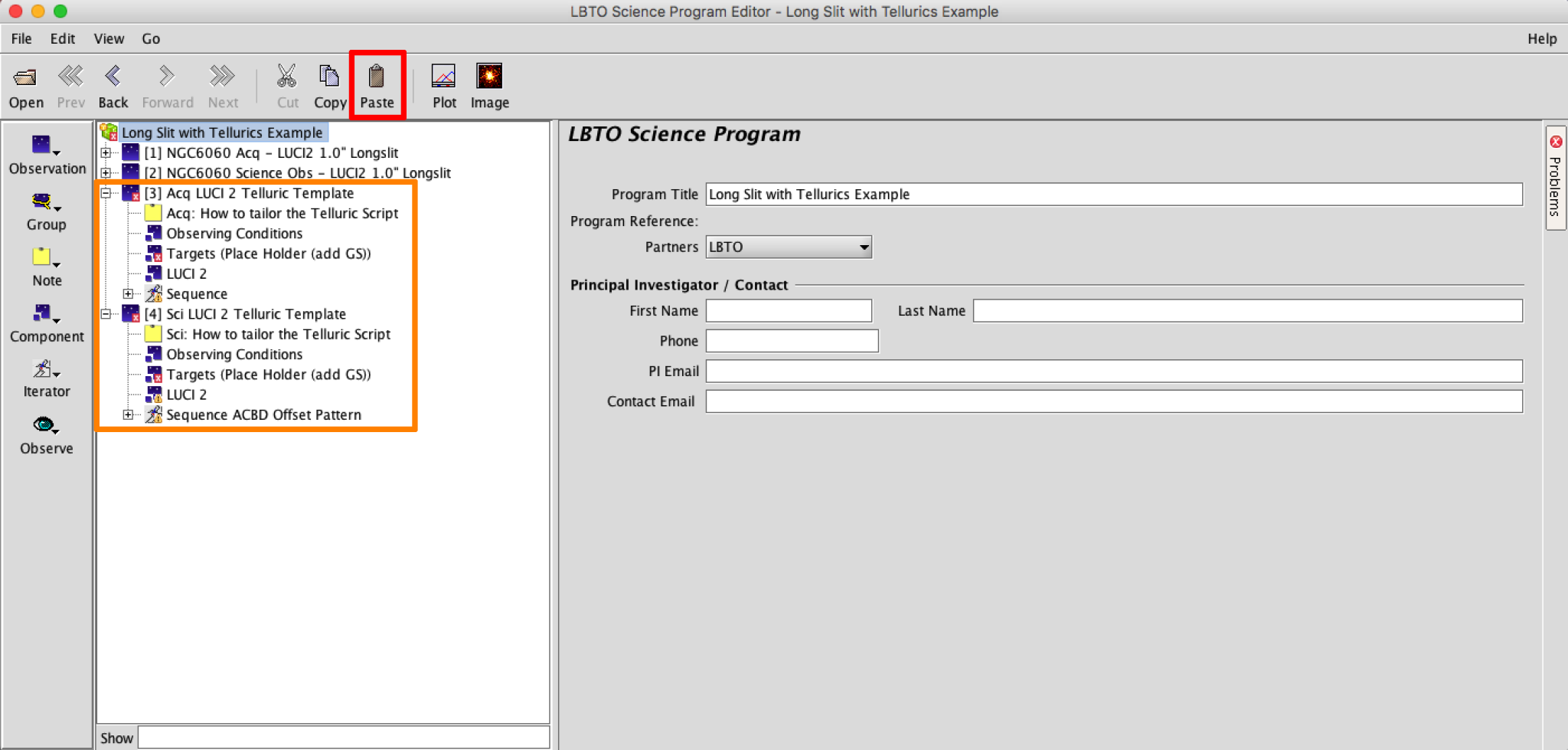This screenshot has height=750, width=1568.
Task: Click the Sequence ACBD Offset Pattern icon
Action: [153, 414]
